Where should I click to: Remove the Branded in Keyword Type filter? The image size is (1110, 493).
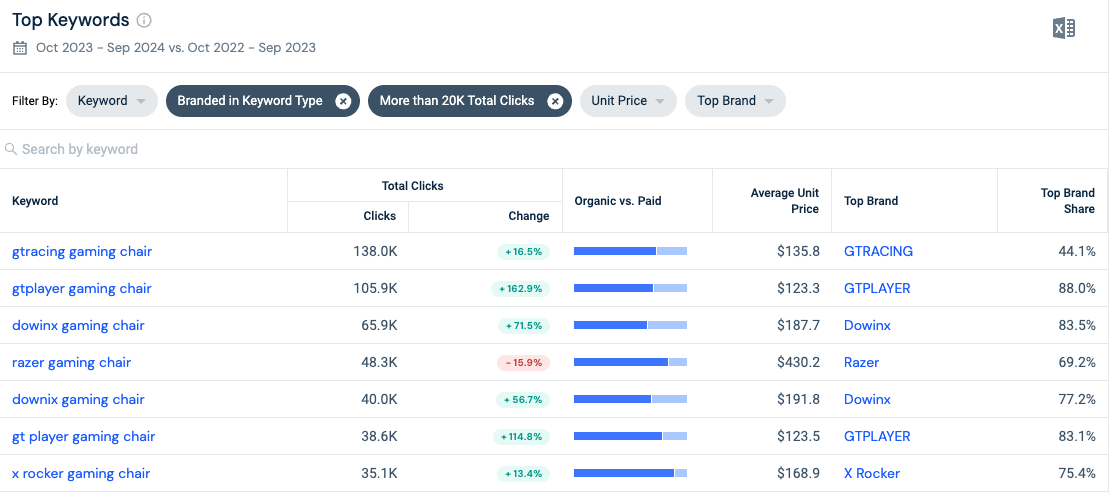click(343, 101)
